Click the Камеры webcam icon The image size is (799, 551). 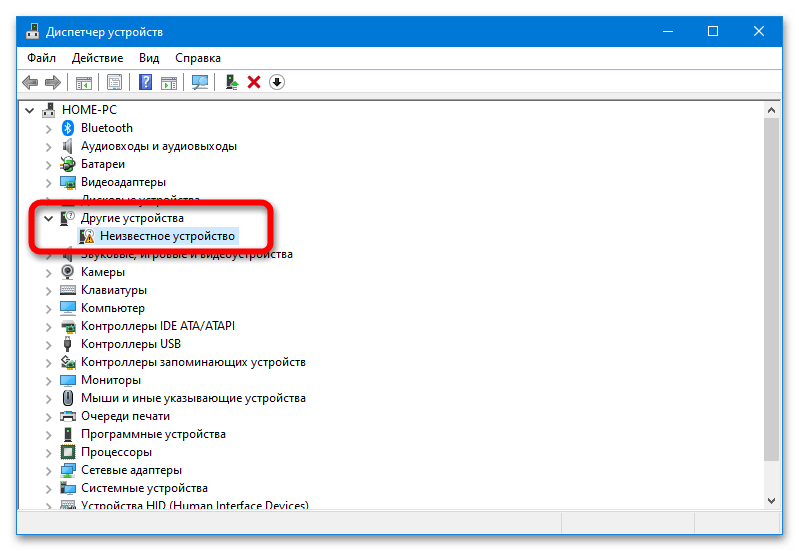coord(67,272)
